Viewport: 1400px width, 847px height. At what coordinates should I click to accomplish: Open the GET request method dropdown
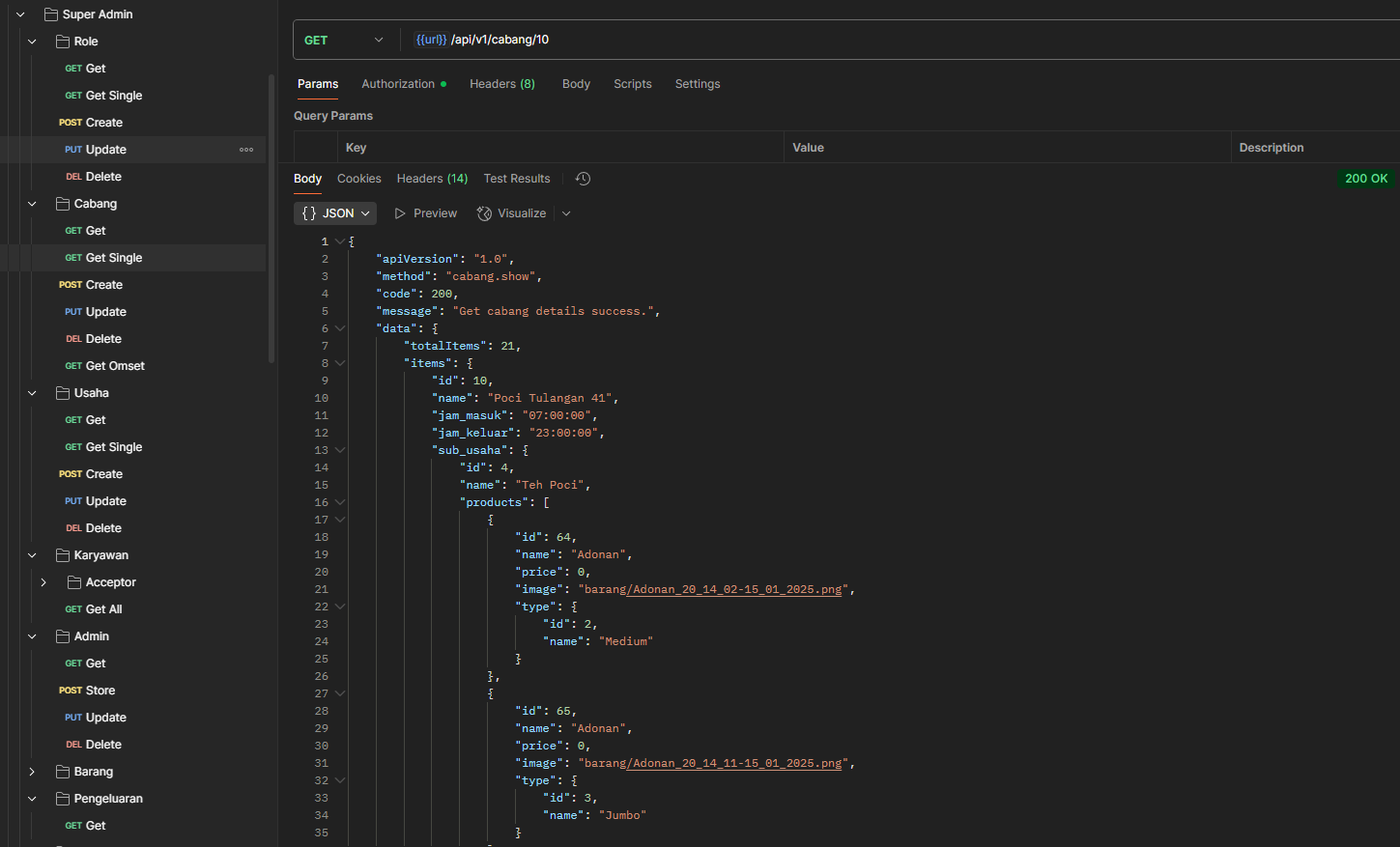coord(379,39)
